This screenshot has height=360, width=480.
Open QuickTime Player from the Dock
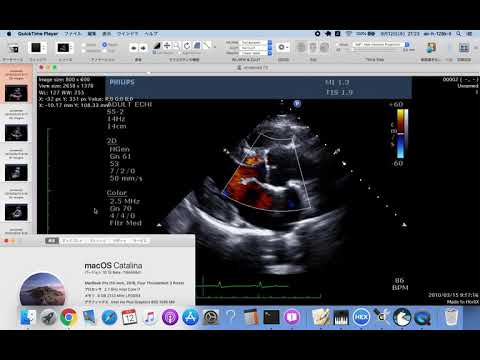pyautogui.click(x=422, y=317)
